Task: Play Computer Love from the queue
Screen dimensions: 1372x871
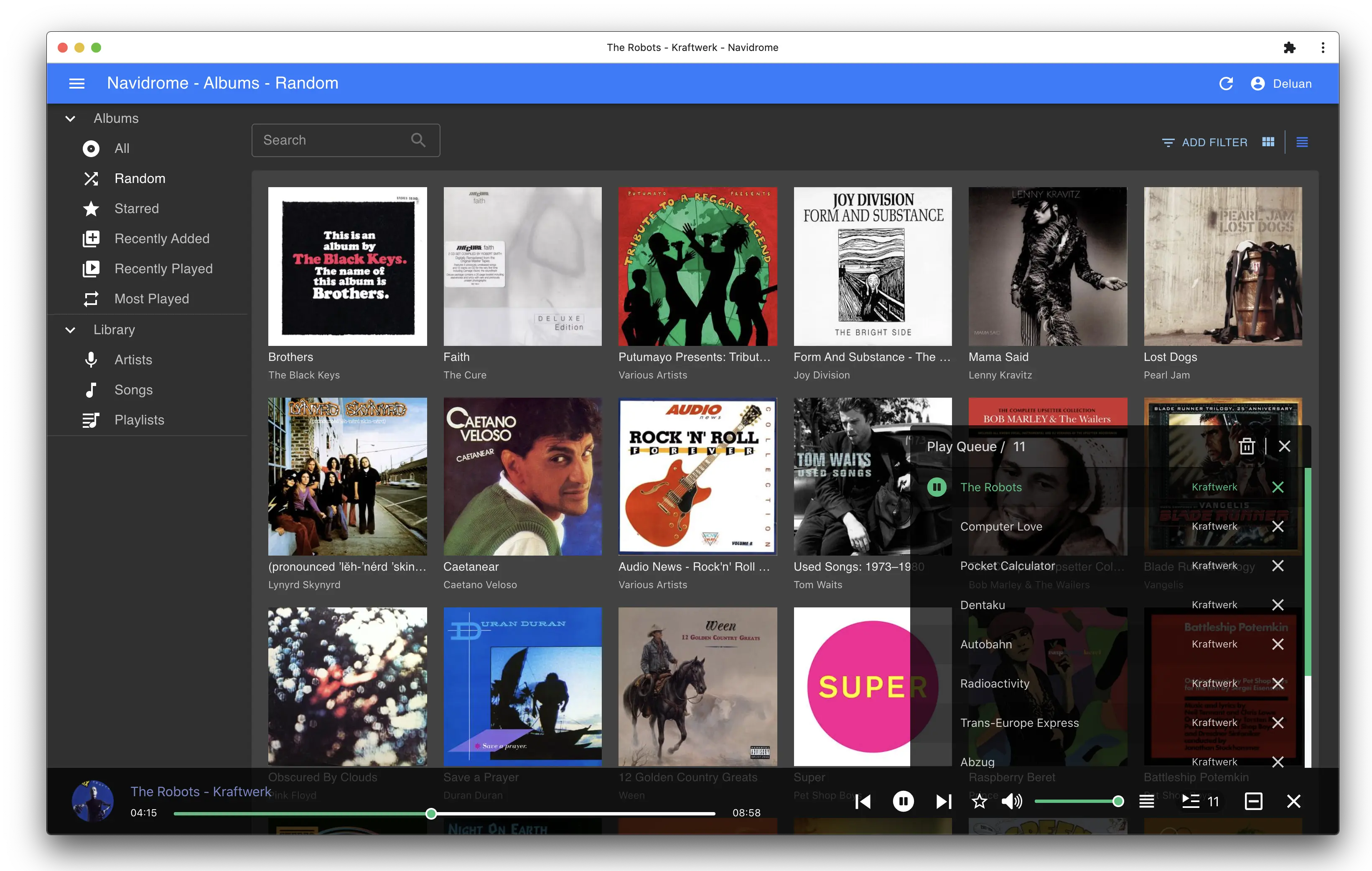Action: coord(1001,526)
